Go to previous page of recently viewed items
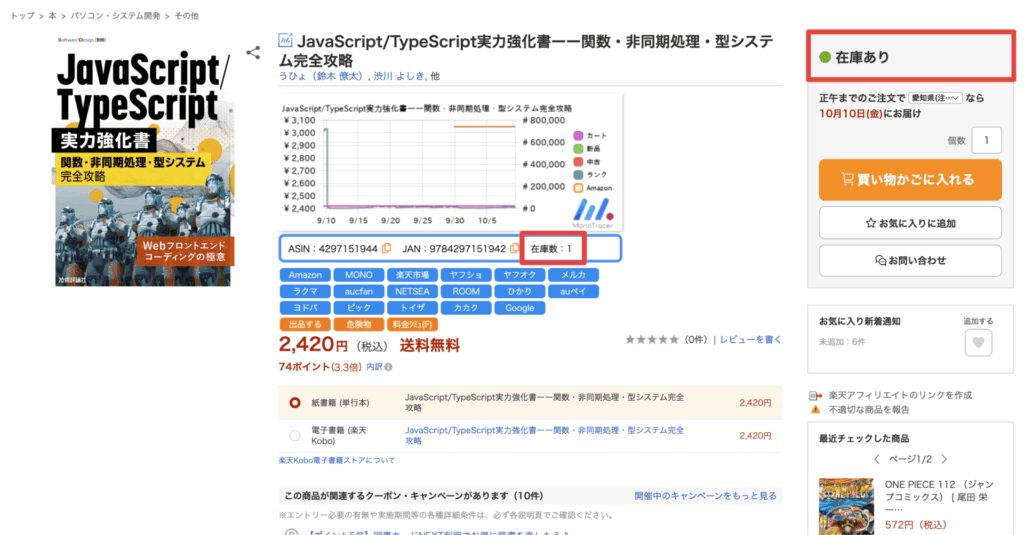Viewport: 1024px width, 535px height. coord(878,459)
